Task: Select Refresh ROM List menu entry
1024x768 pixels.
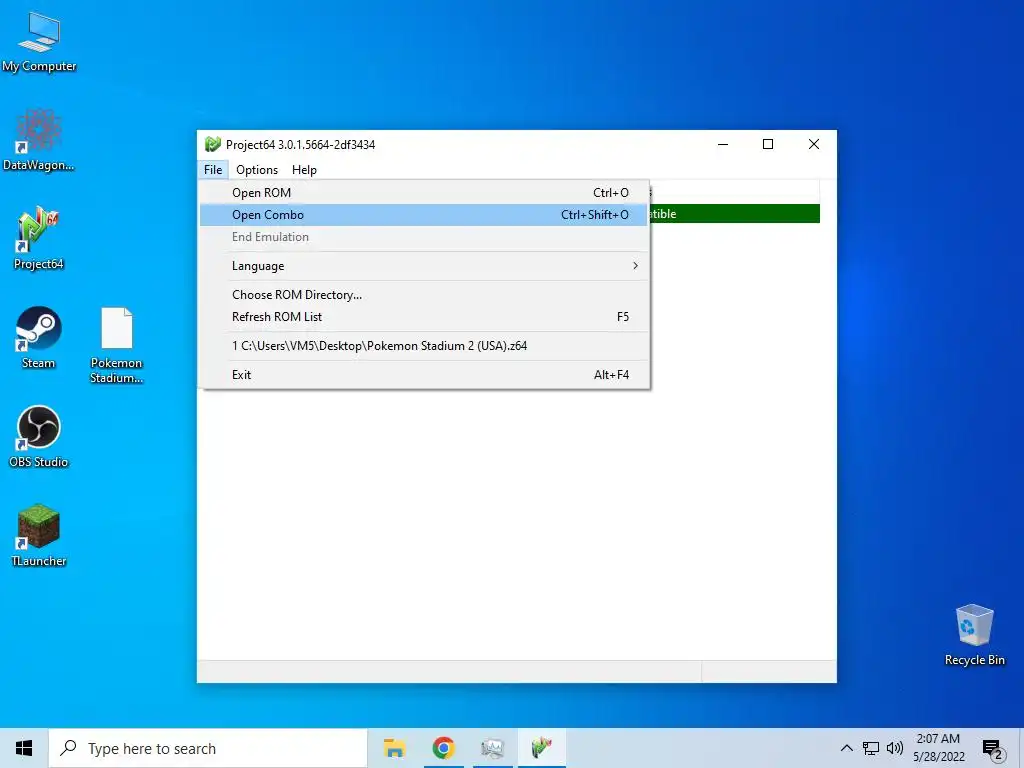Action: 424,317
